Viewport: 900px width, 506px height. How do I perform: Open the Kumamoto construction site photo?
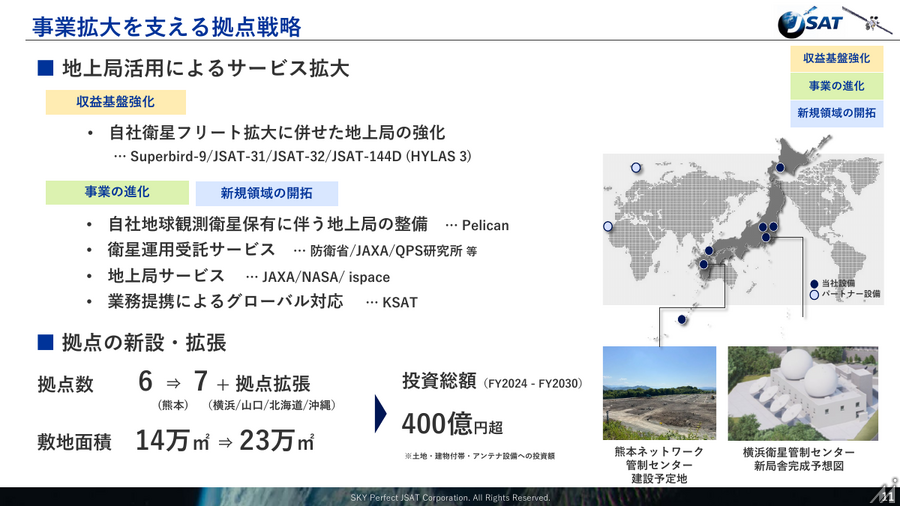click(x=660, y=393)
